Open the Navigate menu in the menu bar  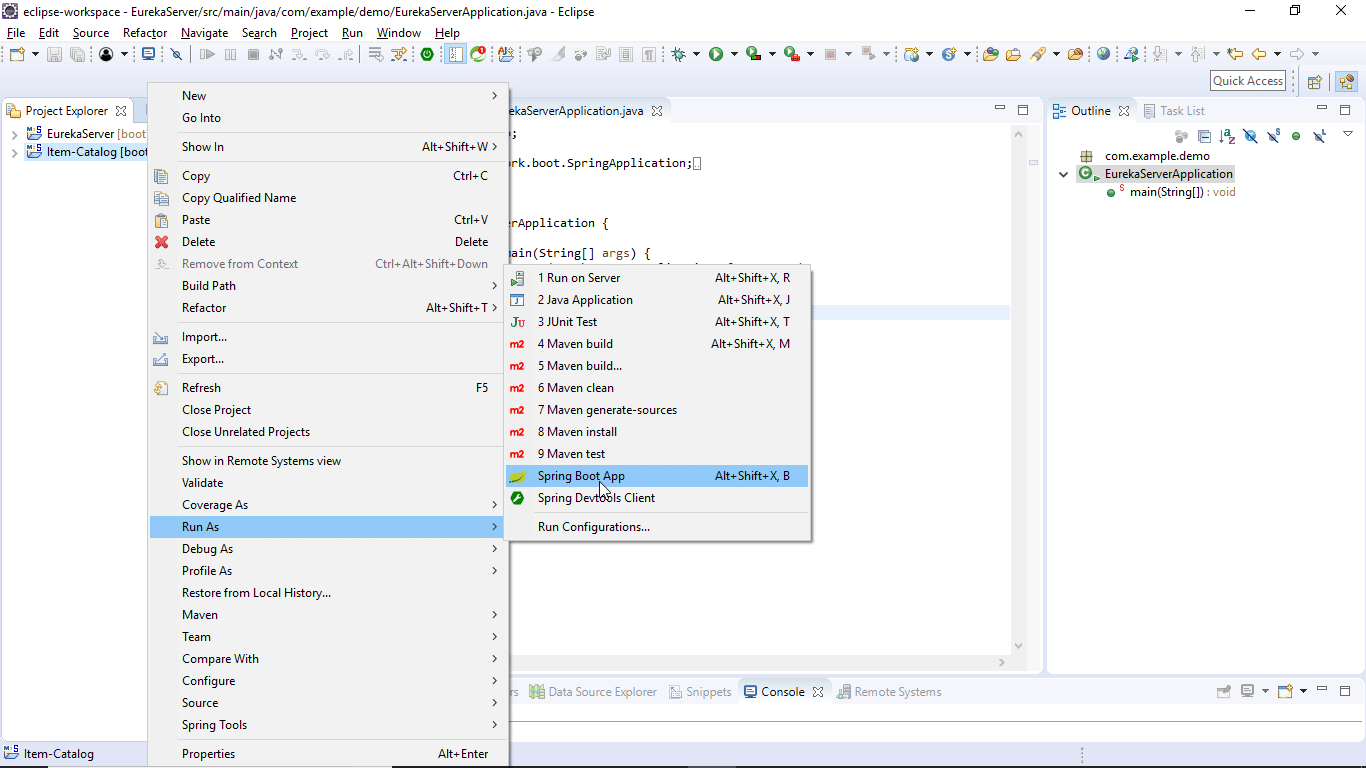[204, 33]
